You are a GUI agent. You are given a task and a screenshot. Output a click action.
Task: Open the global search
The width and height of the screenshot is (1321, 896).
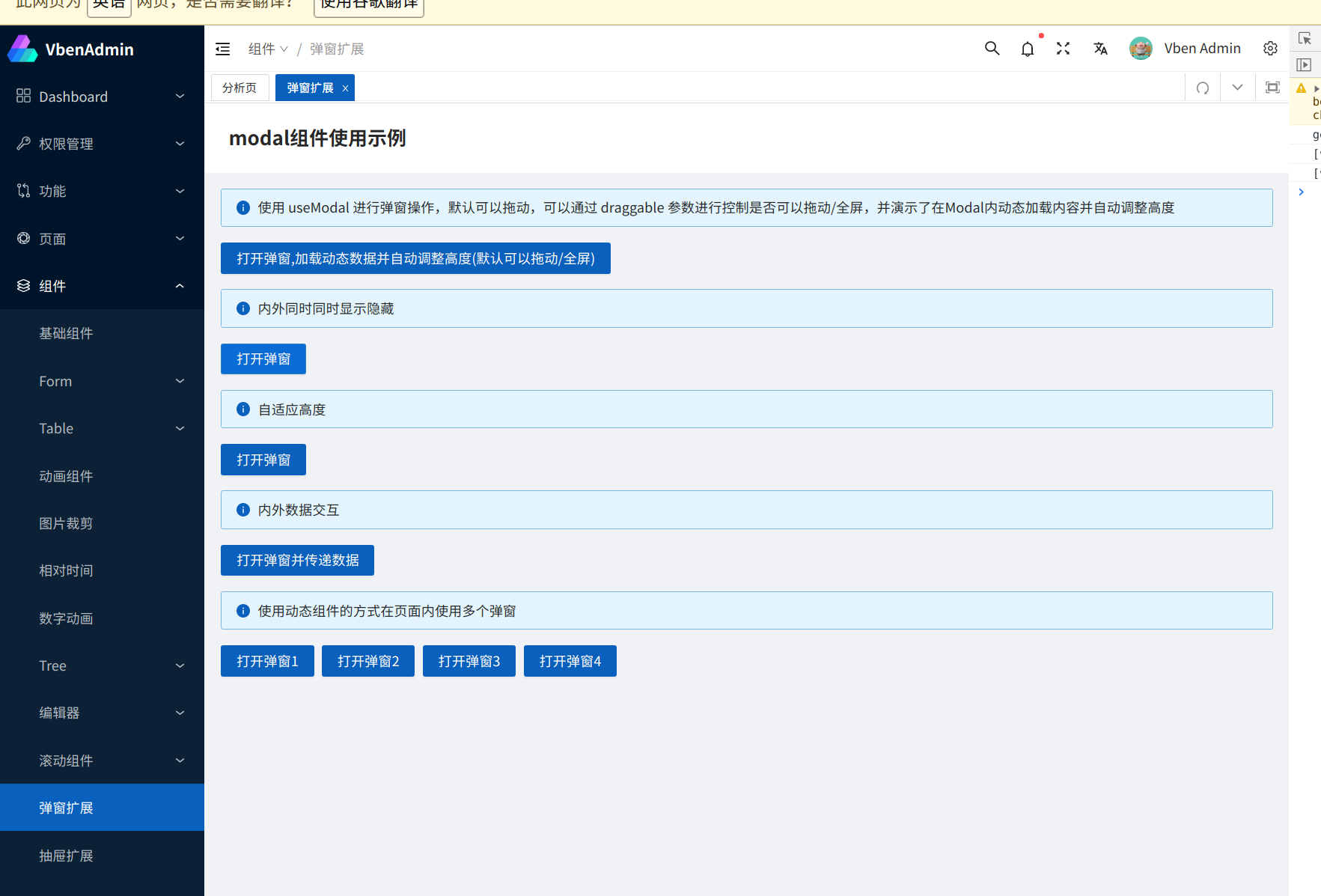pos(992,48)
